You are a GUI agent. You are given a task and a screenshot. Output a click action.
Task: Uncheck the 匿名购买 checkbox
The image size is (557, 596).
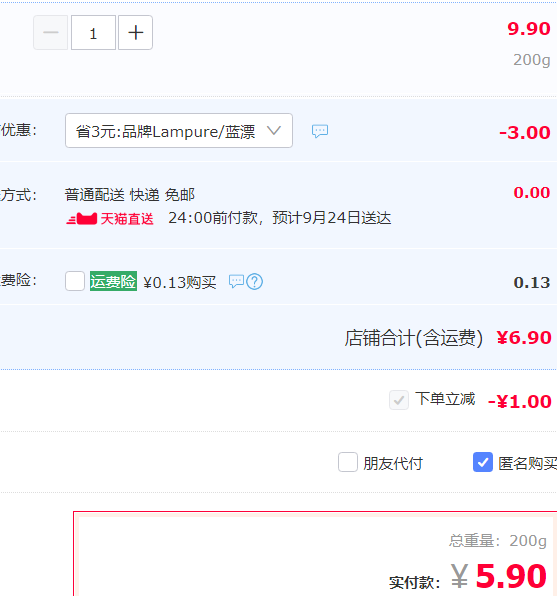(x=483, y=462)
